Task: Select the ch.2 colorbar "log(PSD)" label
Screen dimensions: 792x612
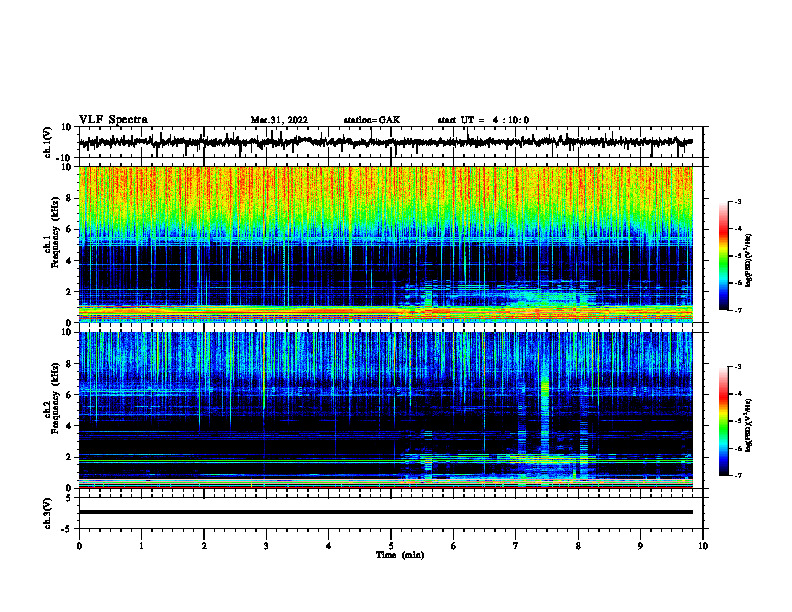Action: pyautogui.click(x=749, y=425)
